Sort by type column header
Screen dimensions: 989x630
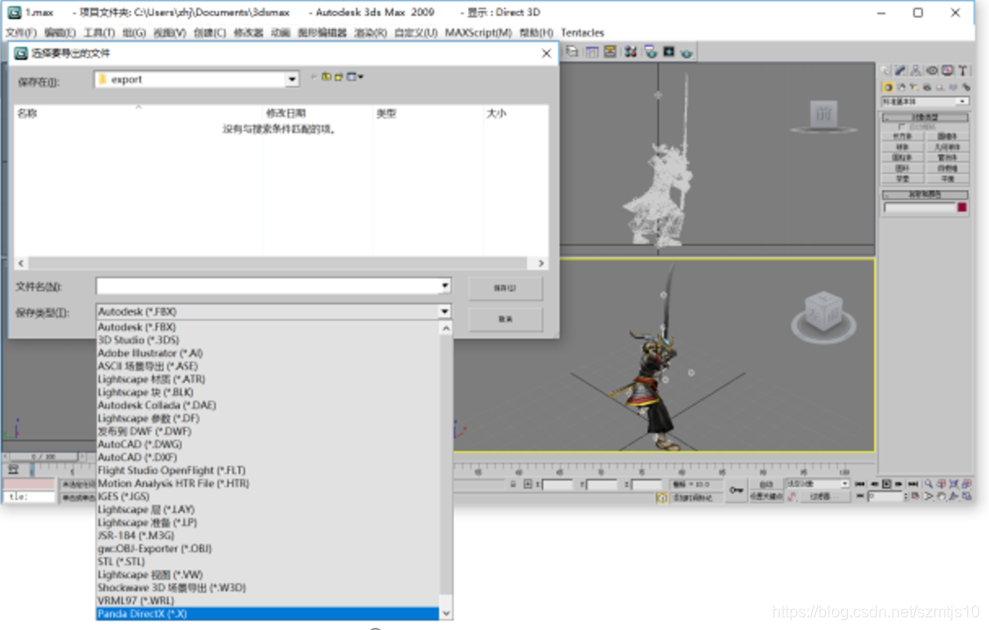click(x=428, y=114)
